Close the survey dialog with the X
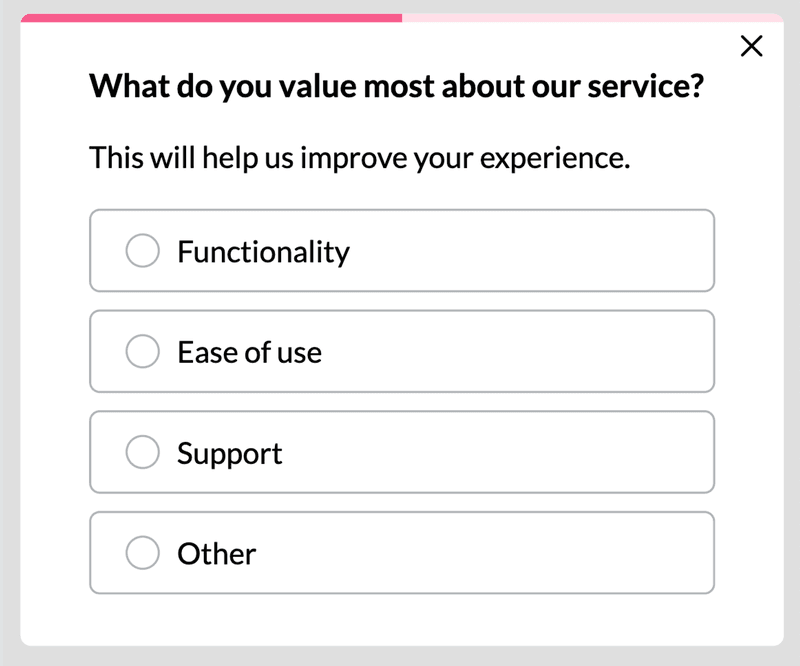The width and height of the screenshot is (800, 666). 751,46
